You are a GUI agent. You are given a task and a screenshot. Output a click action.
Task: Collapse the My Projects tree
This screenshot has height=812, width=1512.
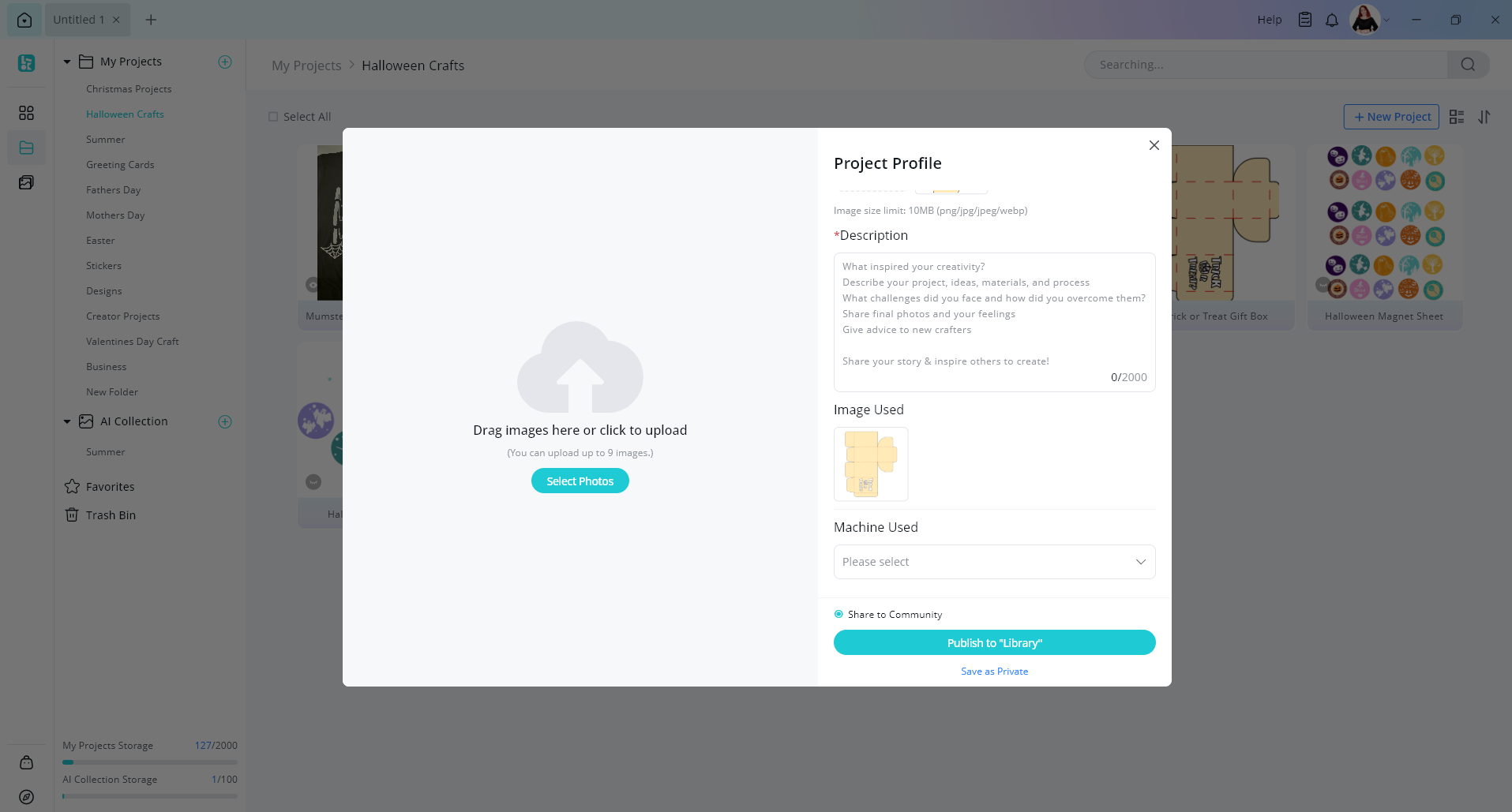pyautogui.click(x=67, y=62)
